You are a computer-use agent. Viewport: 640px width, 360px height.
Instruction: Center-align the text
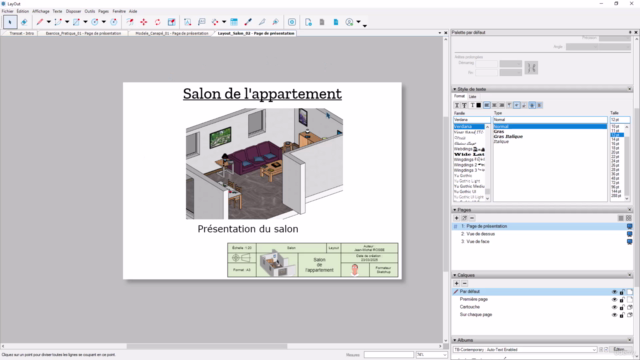coord(494,105)
